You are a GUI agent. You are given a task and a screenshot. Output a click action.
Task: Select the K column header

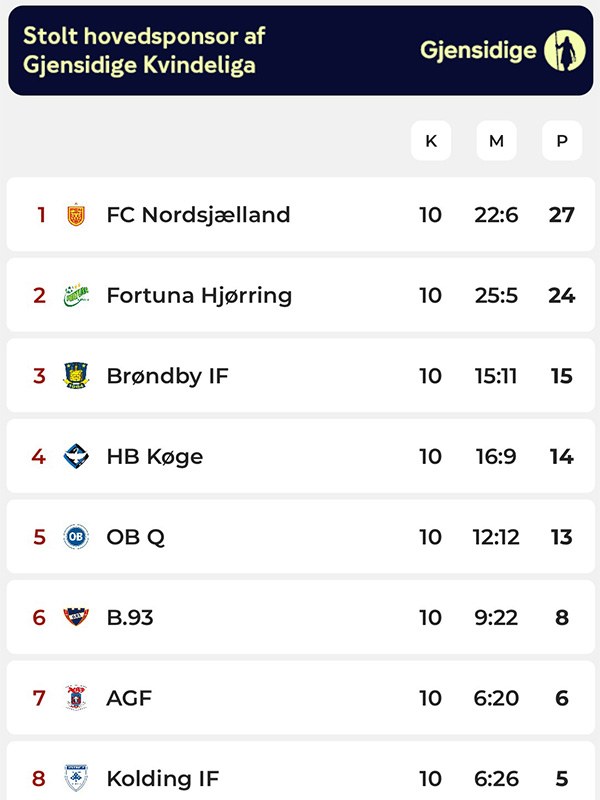pyautogui.click(x=431, y=141)
